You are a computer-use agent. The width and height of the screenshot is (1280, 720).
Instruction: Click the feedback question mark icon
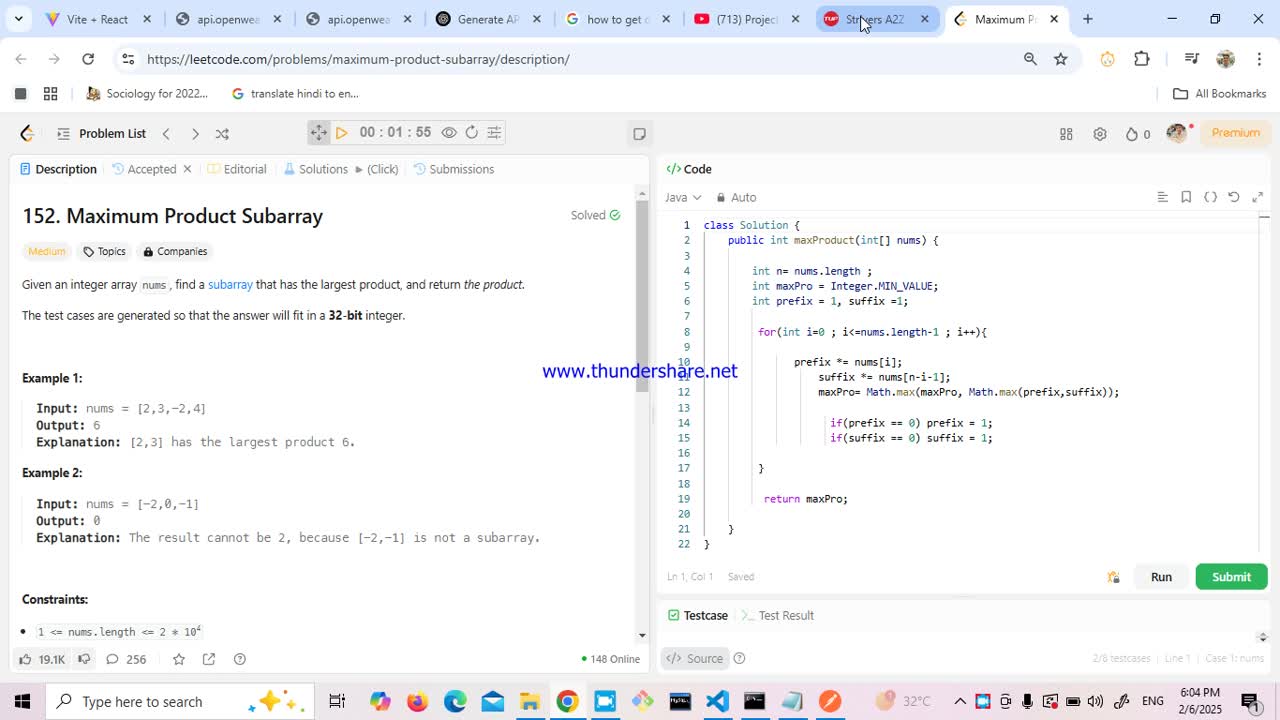[x=240, y=659]
